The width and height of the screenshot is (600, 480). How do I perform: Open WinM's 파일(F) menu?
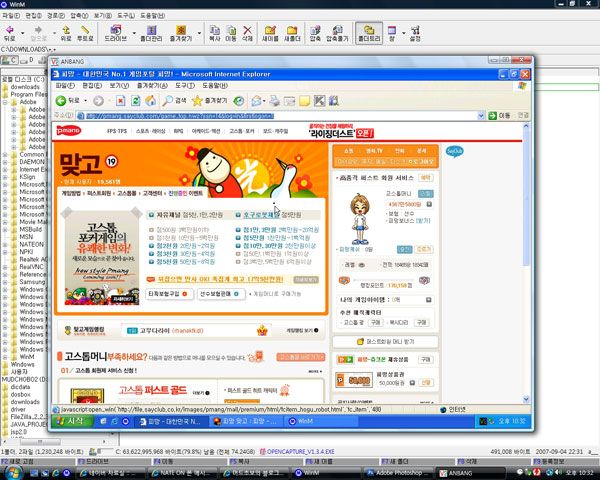11,16
